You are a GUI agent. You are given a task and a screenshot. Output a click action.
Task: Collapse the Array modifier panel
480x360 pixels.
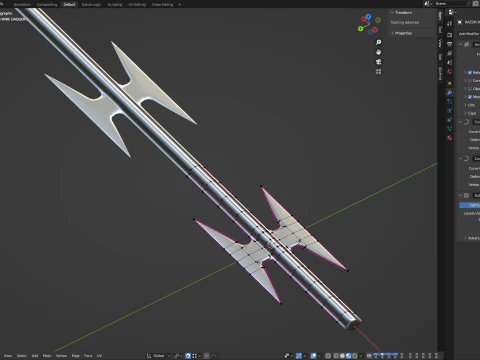pyautogui.click(x=460, y=44)
